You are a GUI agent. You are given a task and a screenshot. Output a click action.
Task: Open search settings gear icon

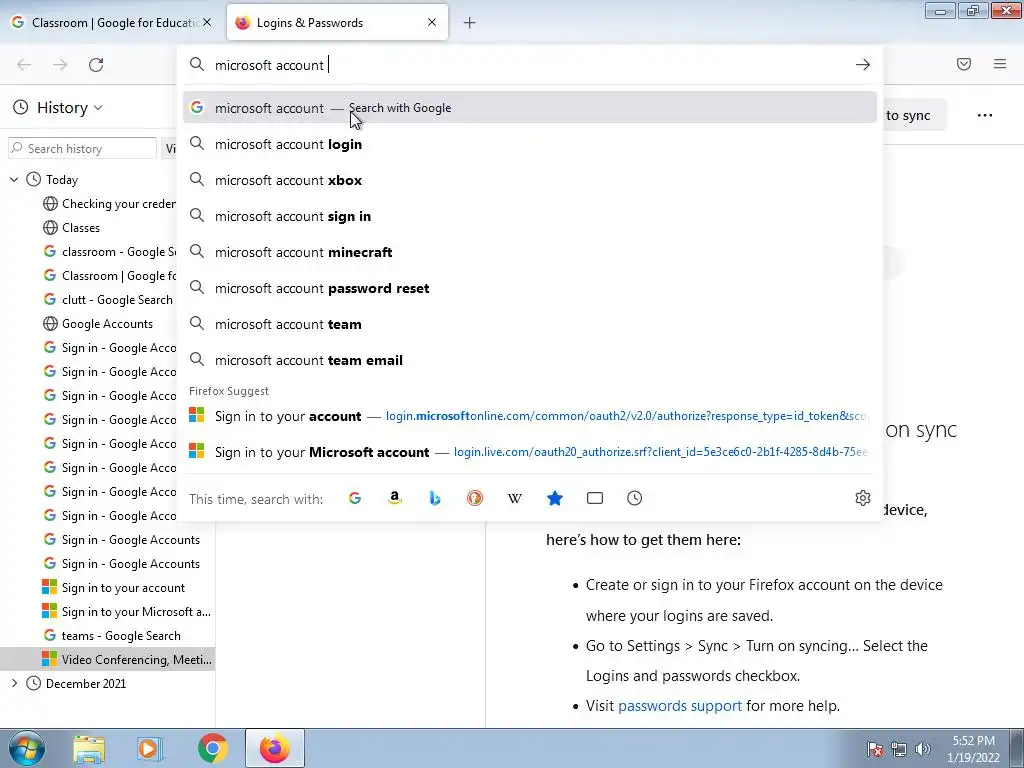coord(863,498)
